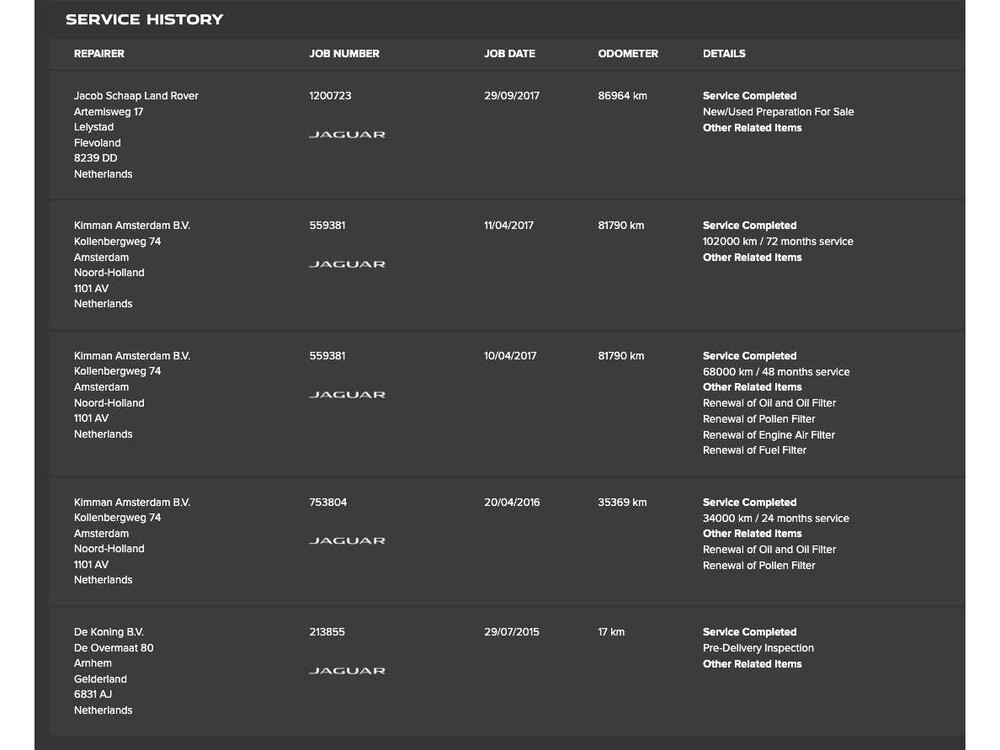Select the Pre-Delivery Inspection detail
Screen dimensions: 1000x750
click(x=758, y=648)
